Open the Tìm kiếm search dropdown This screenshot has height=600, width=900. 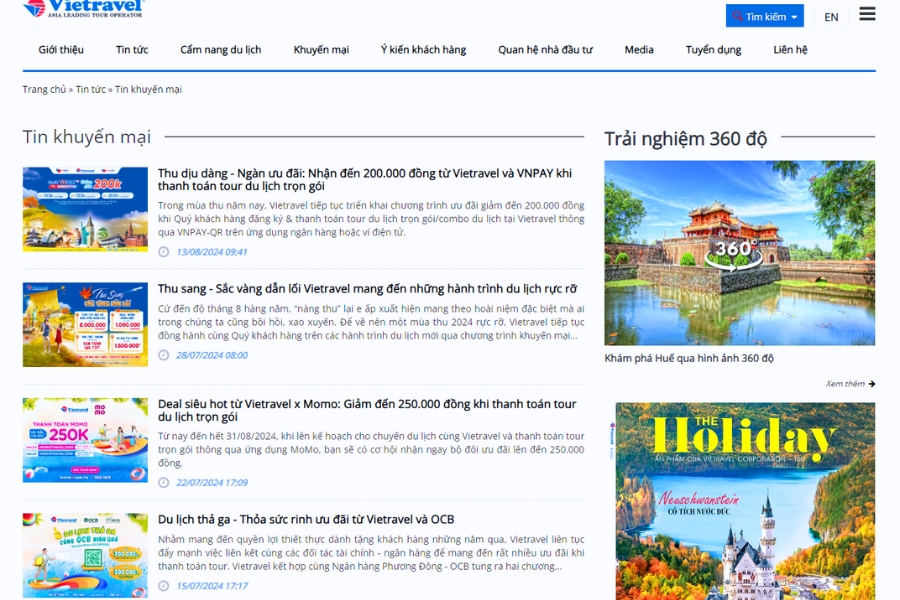[765, 16]
